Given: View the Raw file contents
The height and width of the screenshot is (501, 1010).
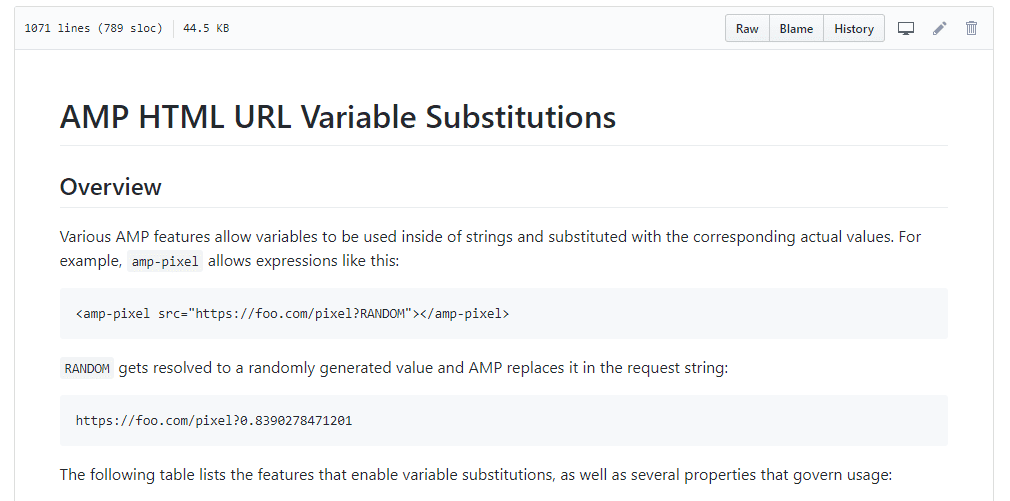Looking at the screenshot, I should [x=747, y=29].
